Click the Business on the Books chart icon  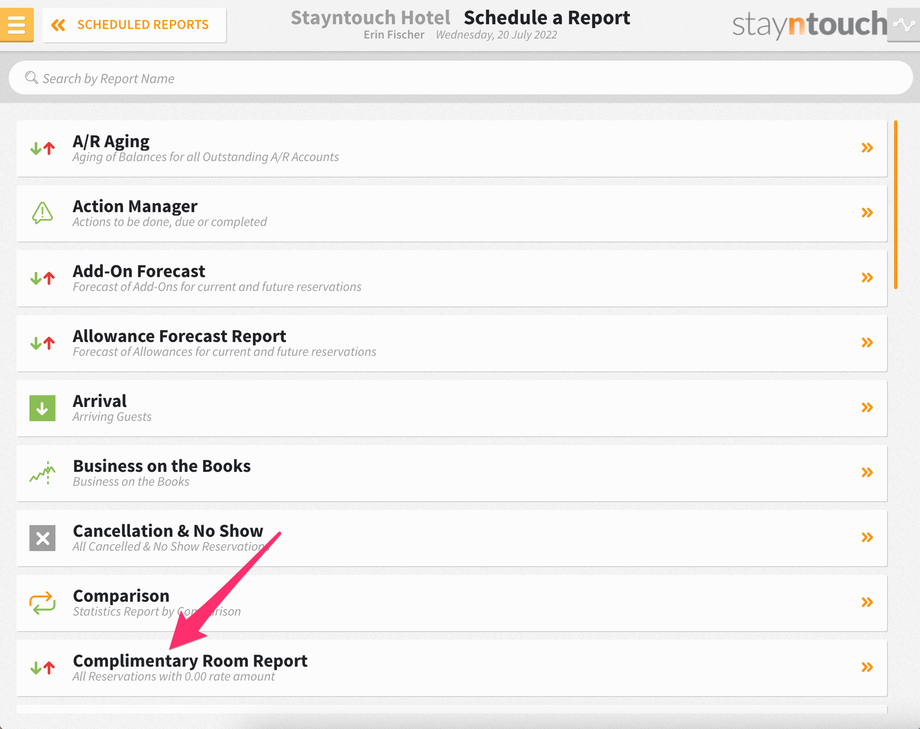click(42, 473)
